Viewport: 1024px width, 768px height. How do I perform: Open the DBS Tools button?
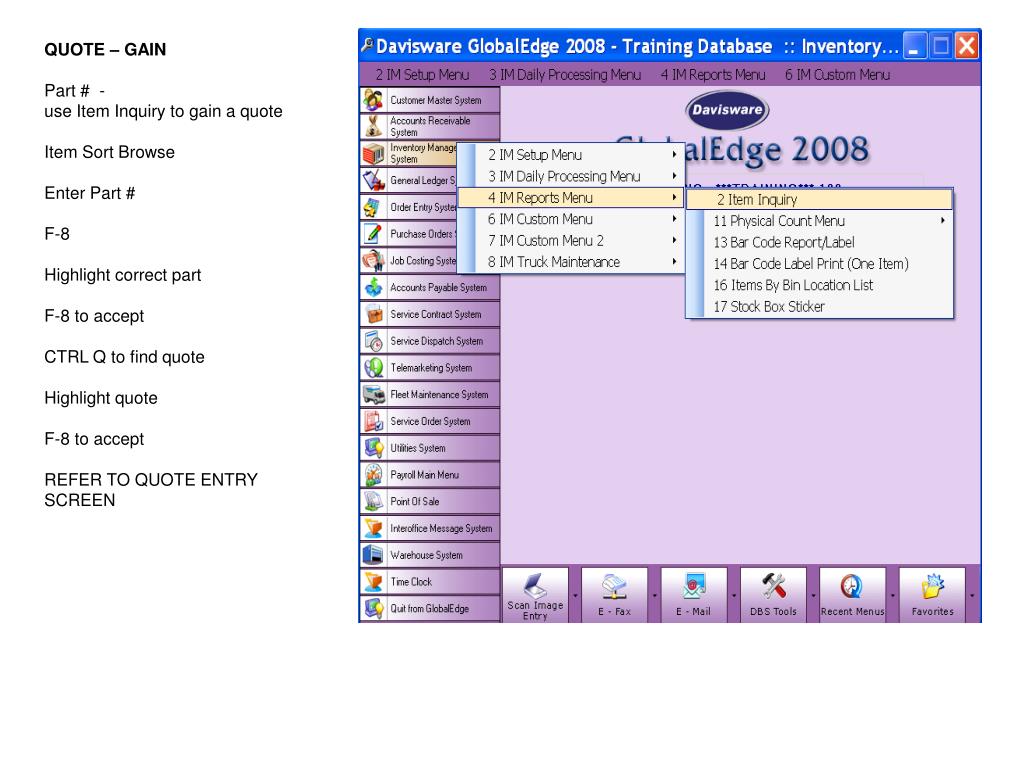pyautogui.click(x=773, y=595)
